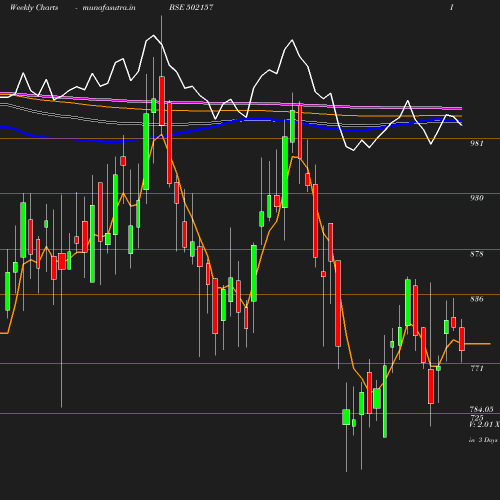Select the 930 price level label
Image resolution: width=500 pixels, height=500 pixels.
click(x=477, y=198)
